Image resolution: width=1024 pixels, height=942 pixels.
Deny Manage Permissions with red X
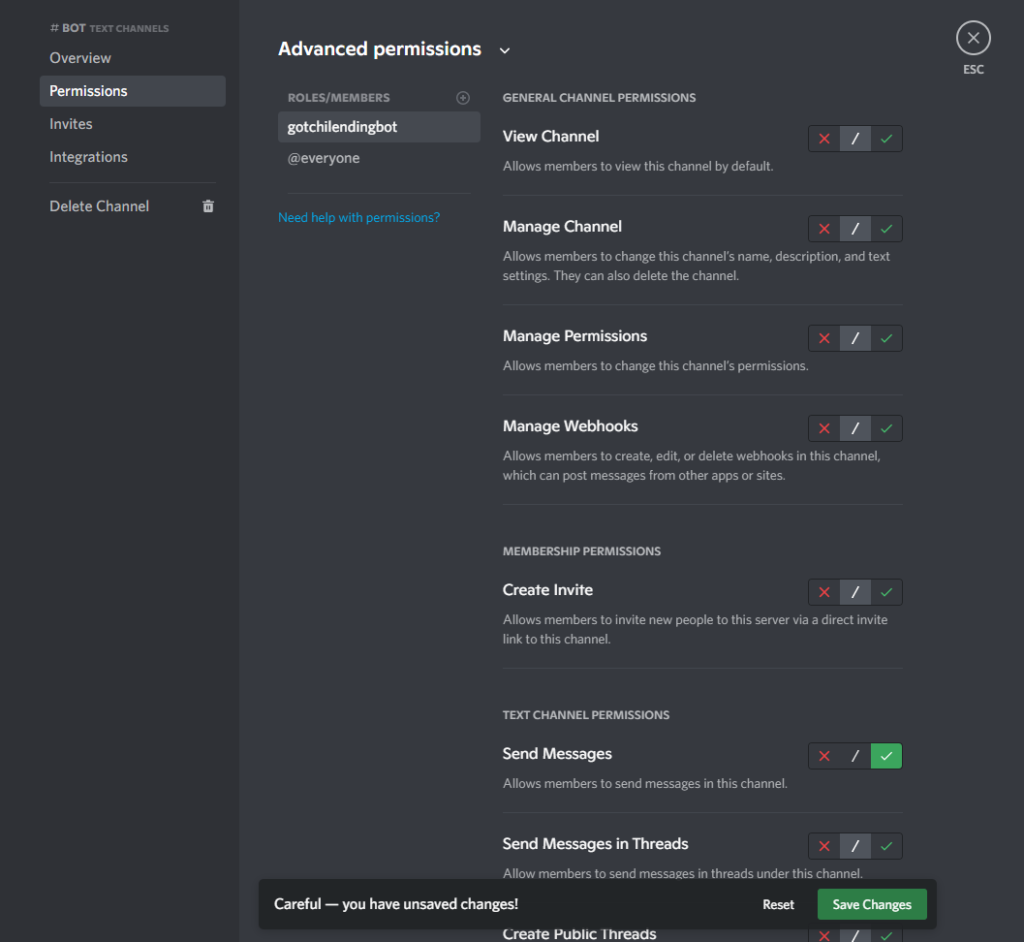point(824,339)
